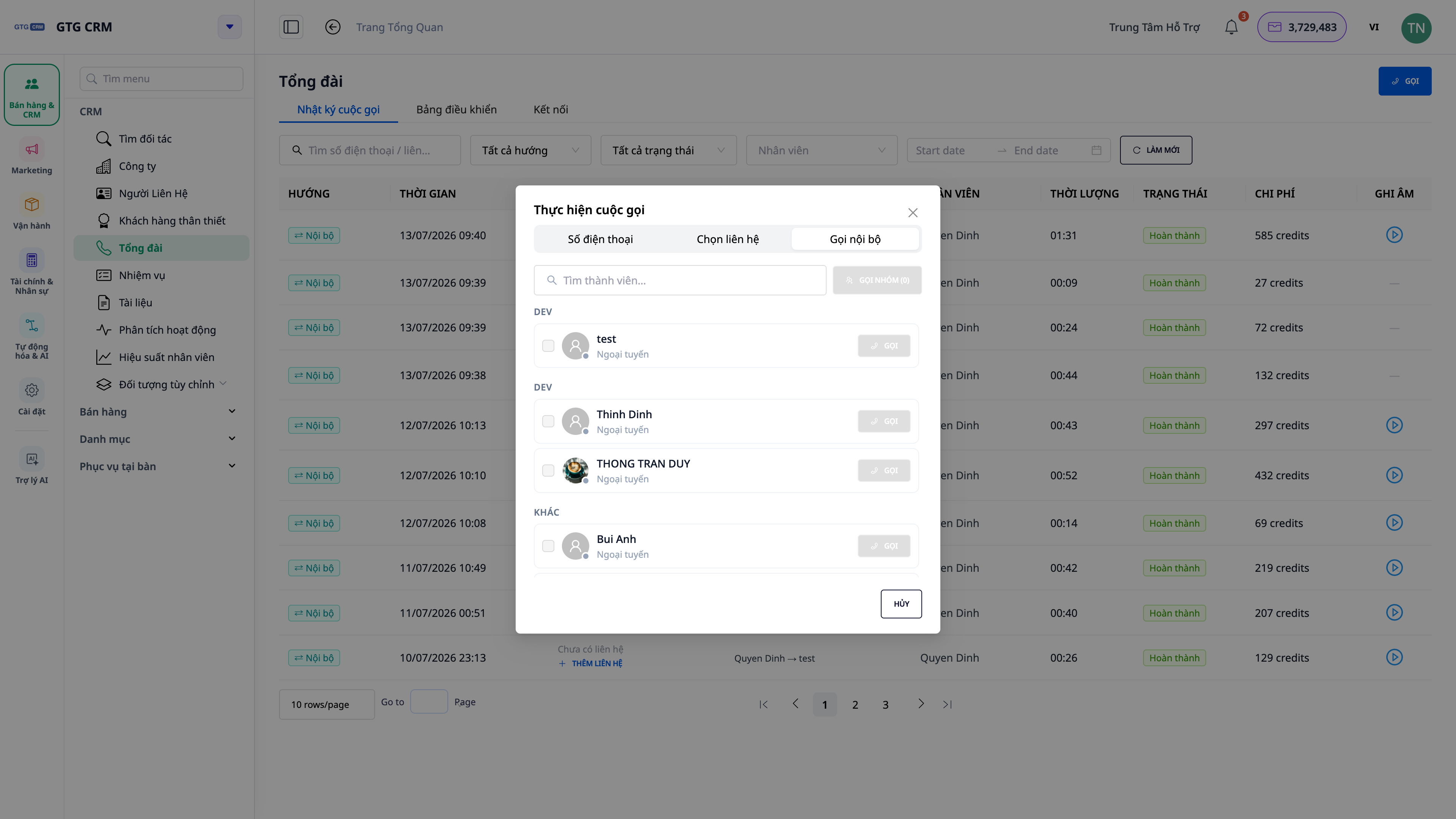Check the box next to Thinh Dinh

(548, 422)
